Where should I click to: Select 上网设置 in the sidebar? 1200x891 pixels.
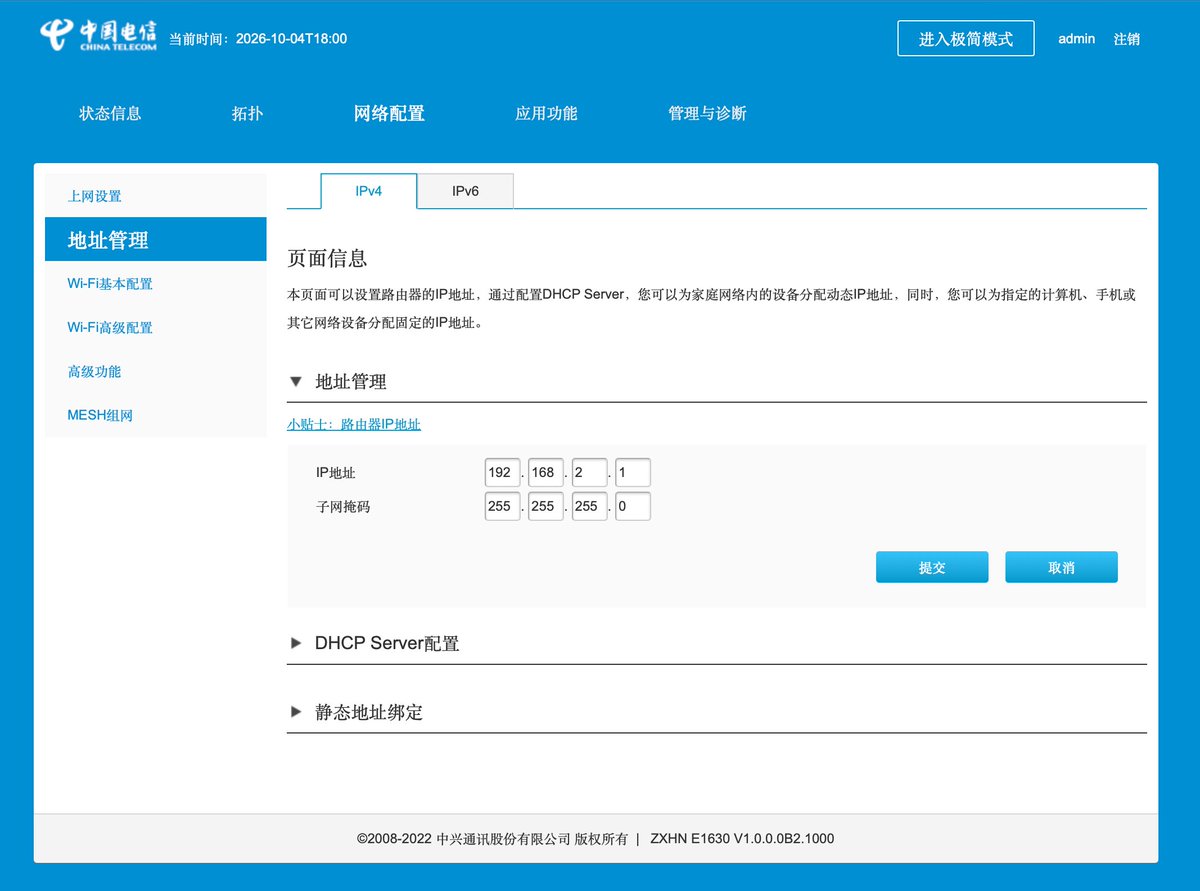tap(156, 196)
